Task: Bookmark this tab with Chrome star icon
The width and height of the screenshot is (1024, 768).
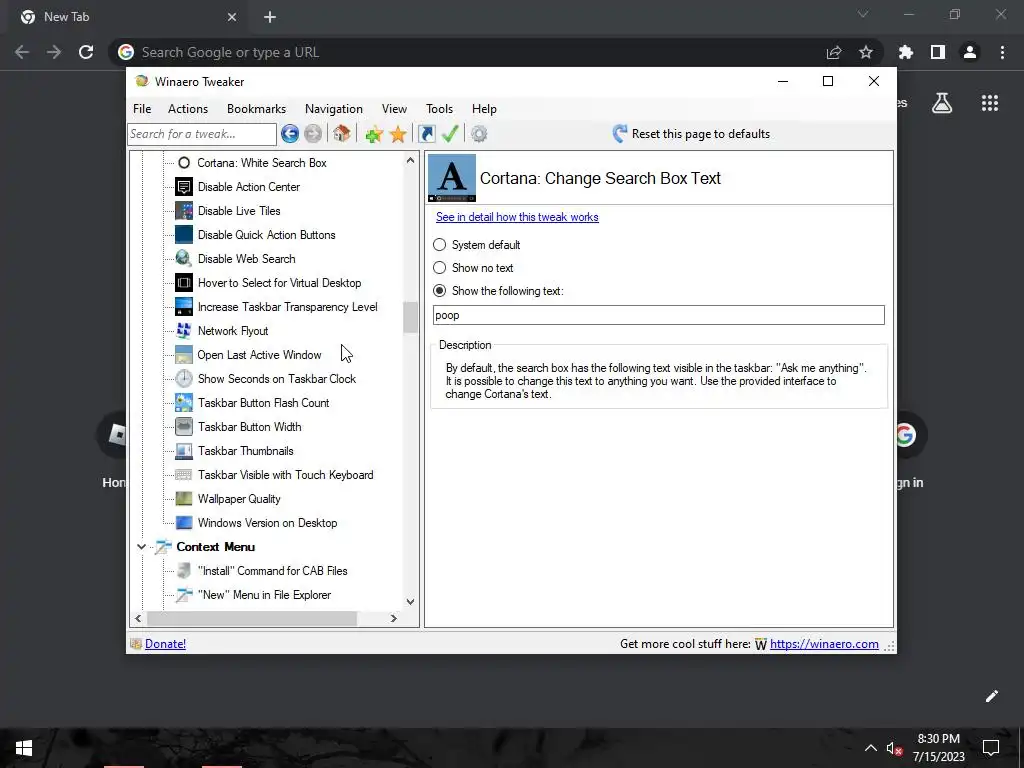Action: [866, 52]
